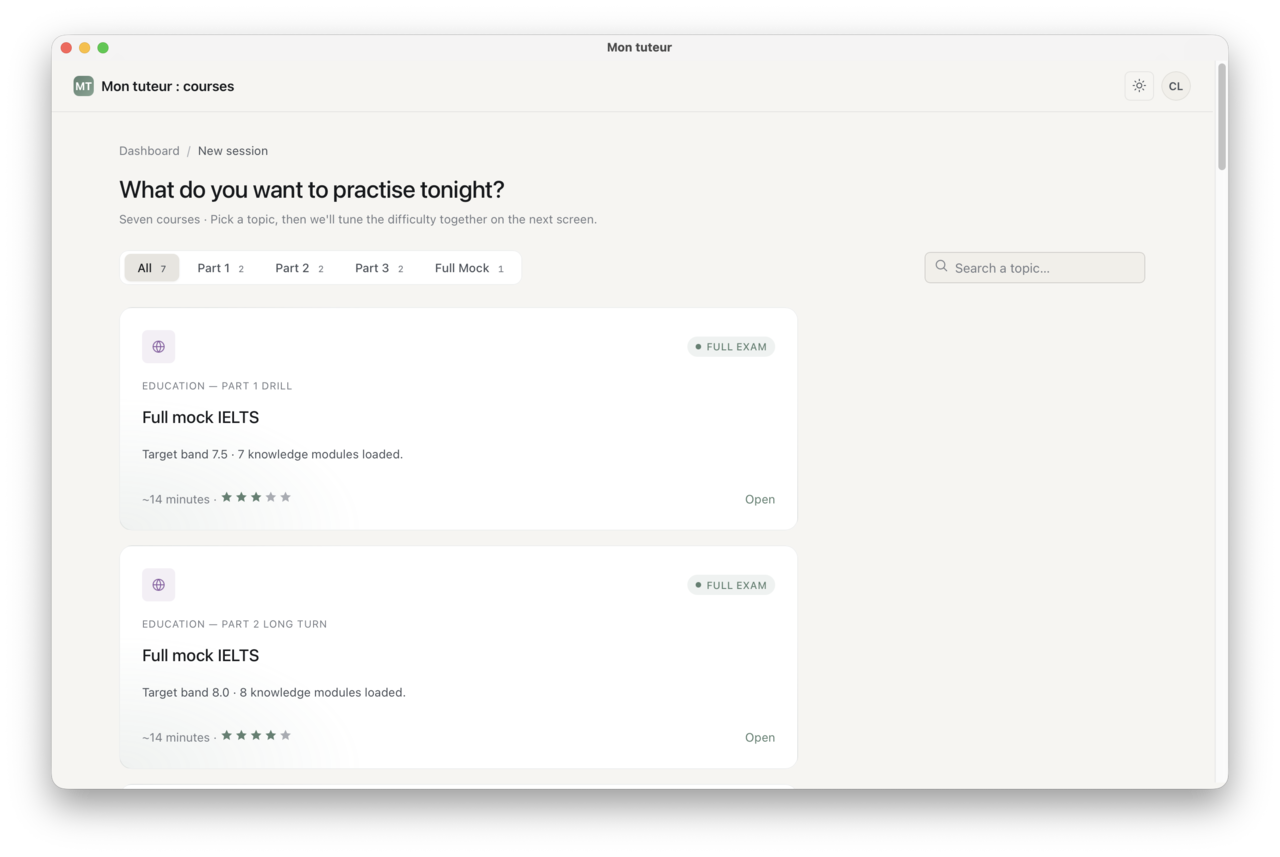The height and width of the screenshot is (857, 1280).
Task: Click the star rating on second card
Action: tap(256, 735)
